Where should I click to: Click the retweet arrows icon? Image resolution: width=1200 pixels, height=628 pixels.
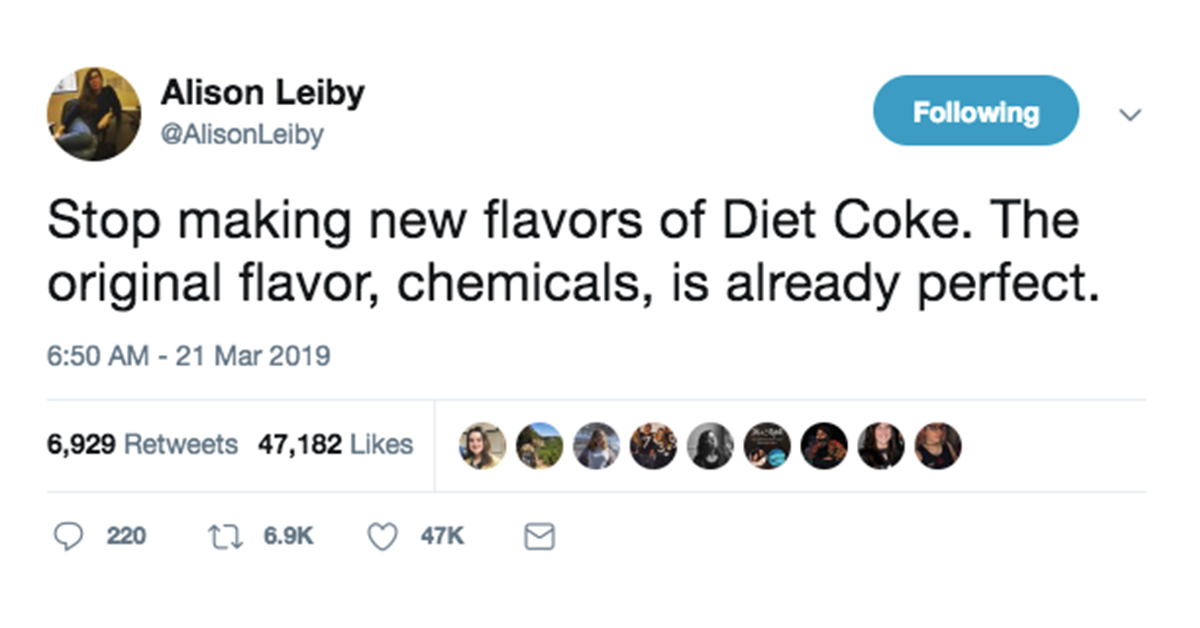(225, 538)
